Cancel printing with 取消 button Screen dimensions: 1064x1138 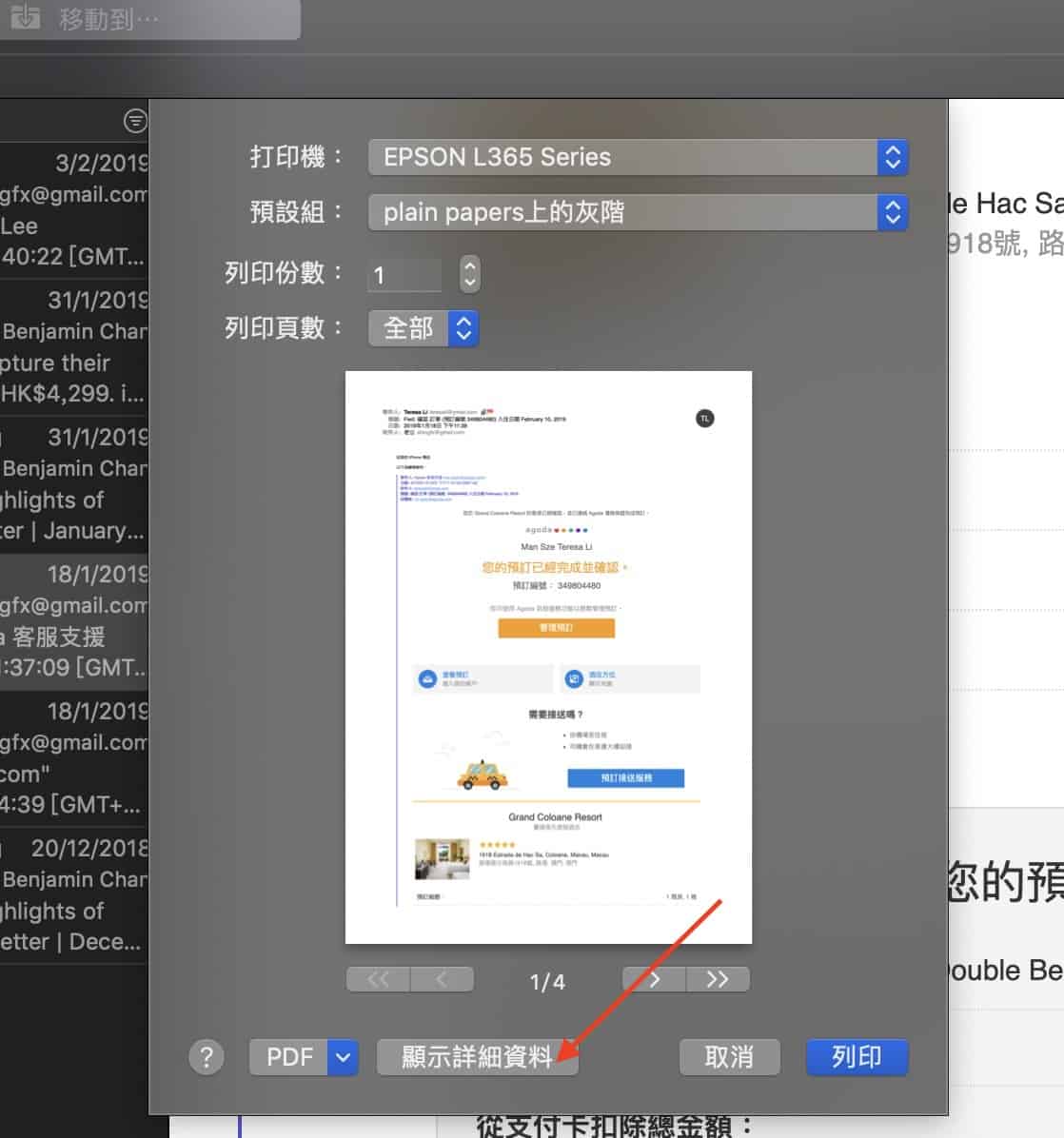pos(729,1057)
